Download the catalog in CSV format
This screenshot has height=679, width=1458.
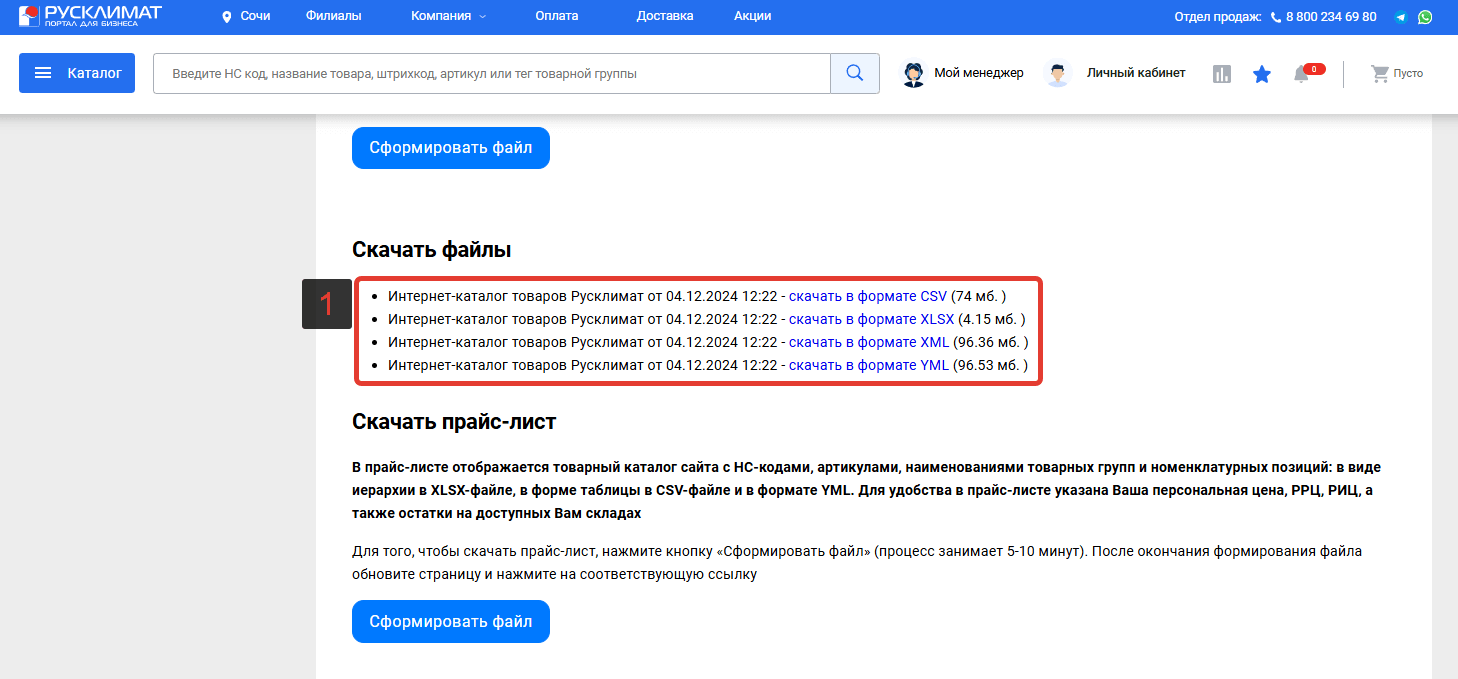[x=868, y=296]
